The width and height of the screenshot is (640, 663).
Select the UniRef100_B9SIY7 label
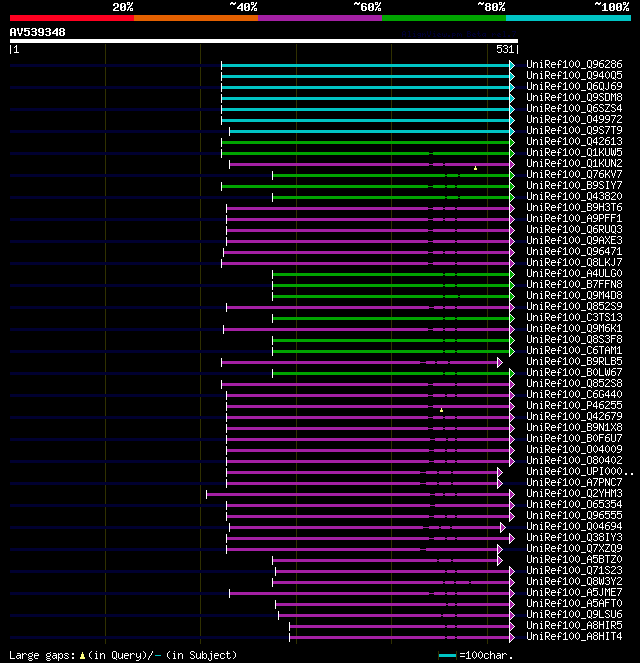click(x=574, y=185)
